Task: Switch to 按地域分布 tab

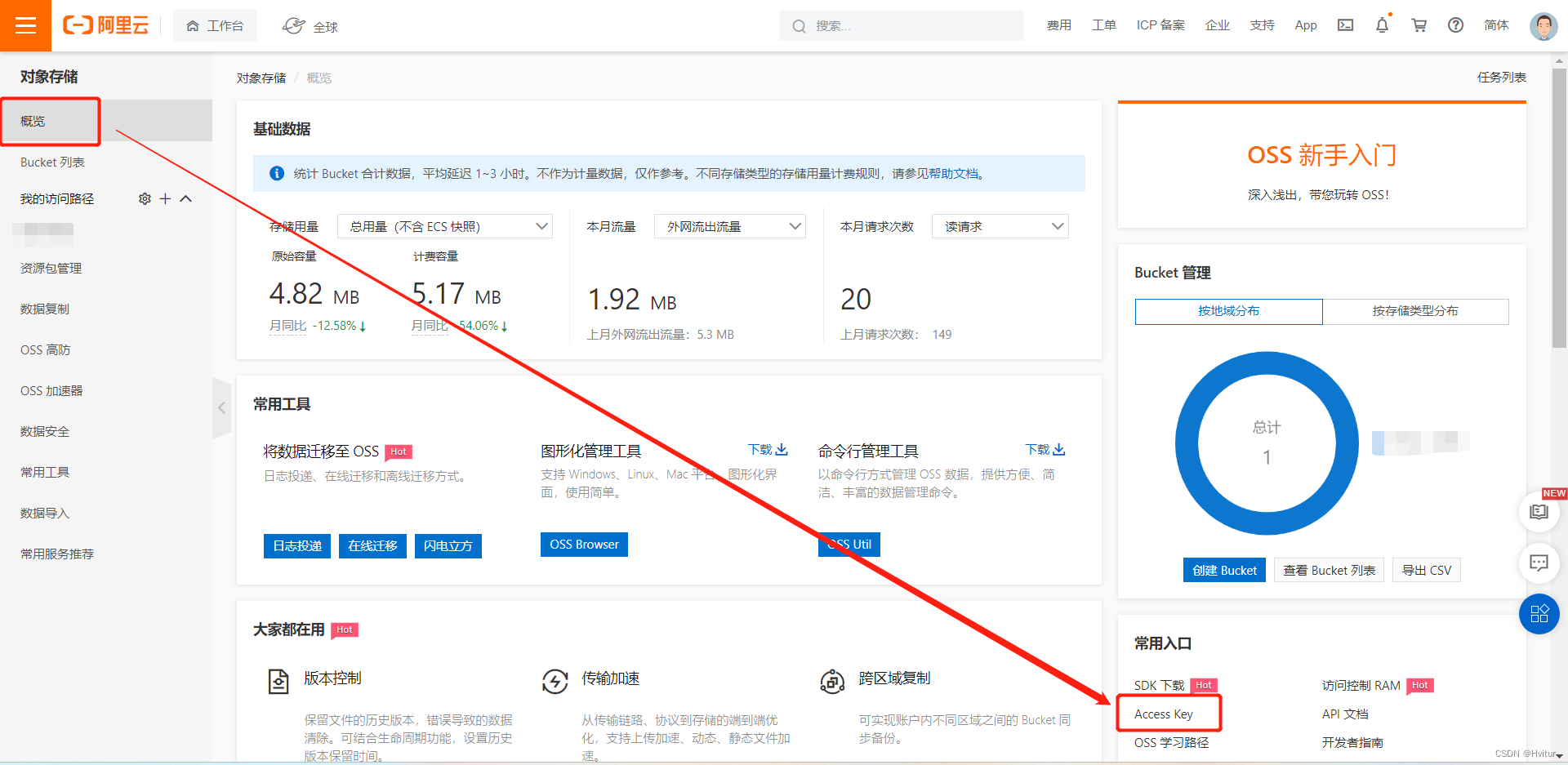Action: pos(1228,311)
